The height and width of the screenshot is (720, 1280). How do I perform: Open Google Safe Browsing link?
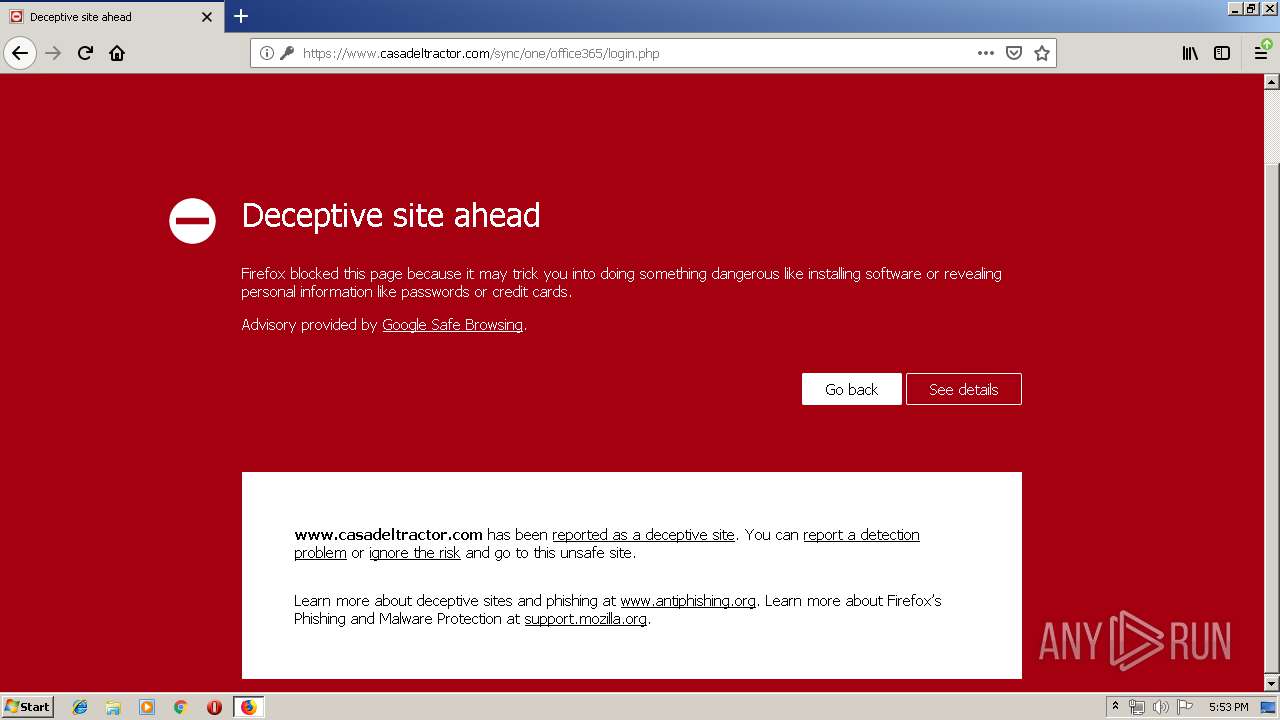pyautogui.click(x=452, y=325)
